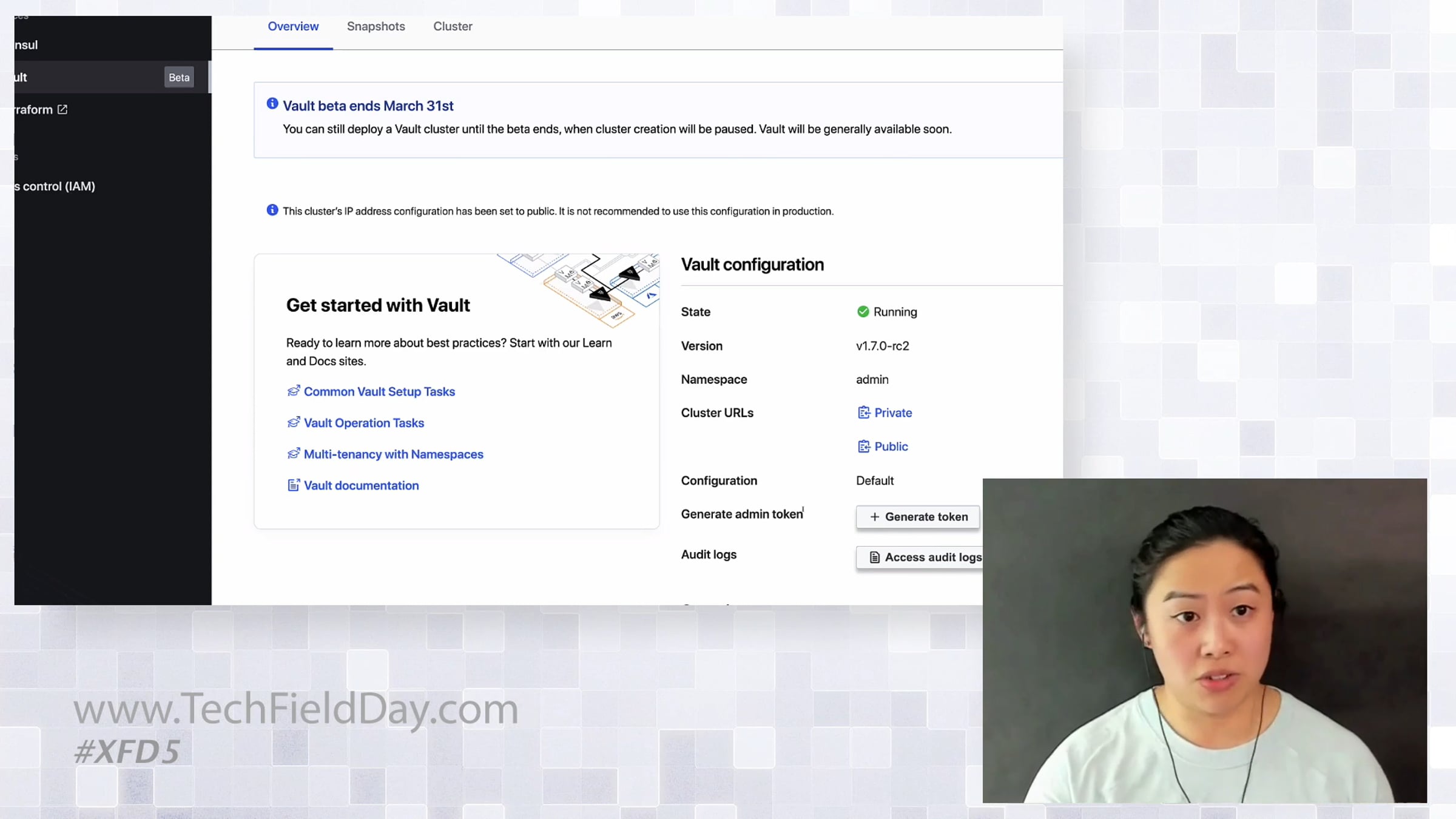Screen dimensions: 1456x819
Task: Click info icon beside Vault beta notice
Action: (x=272, y=104)
